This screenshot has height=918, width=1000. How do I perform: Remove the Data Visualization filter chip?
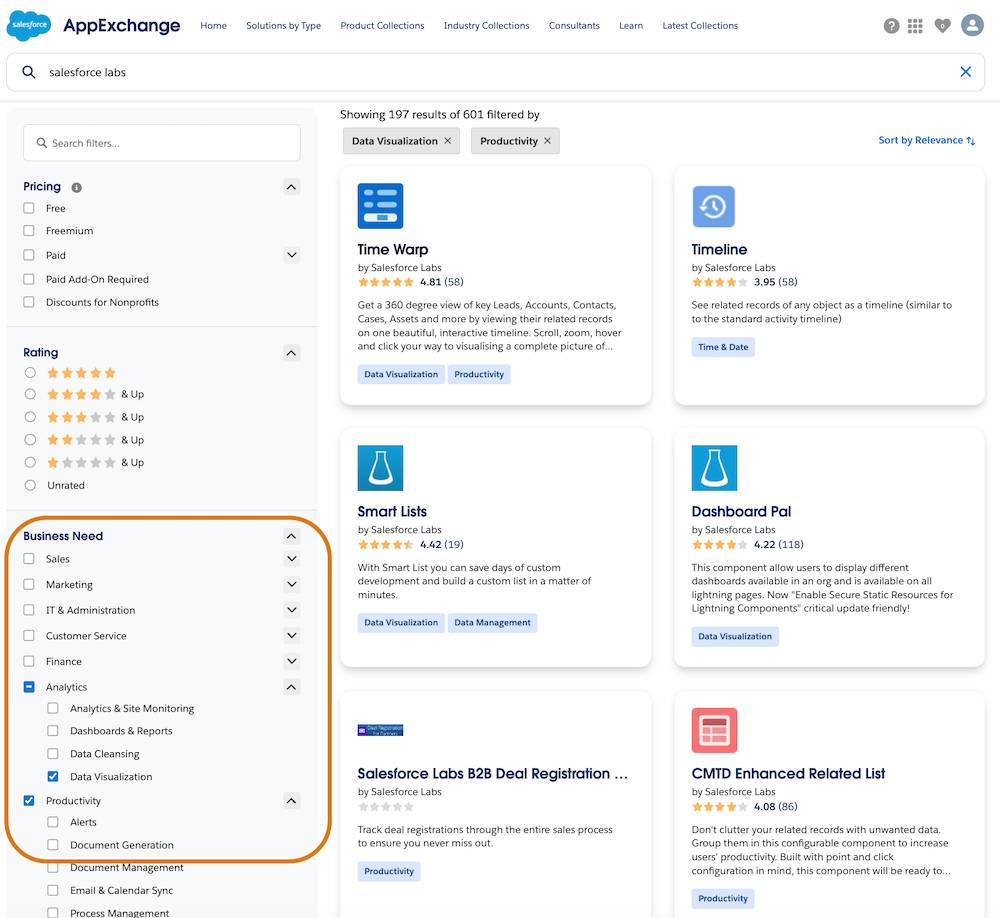pyautogui.click(x=448, y=141)
